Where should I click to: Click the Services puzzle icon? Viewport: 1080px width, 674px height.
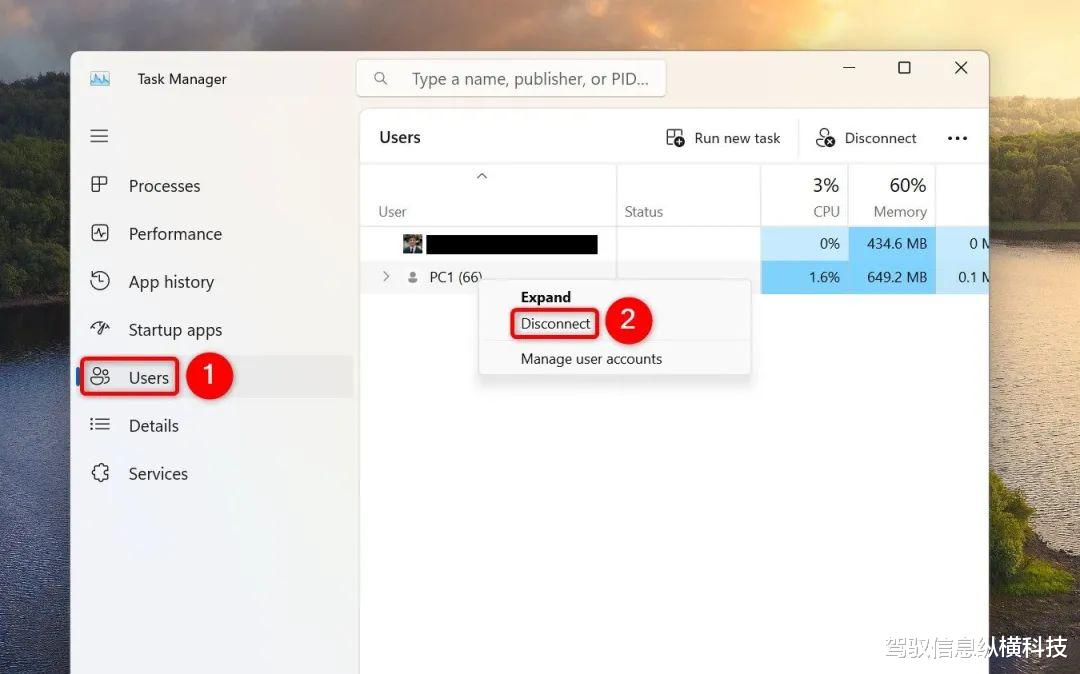tap(101, 472)
